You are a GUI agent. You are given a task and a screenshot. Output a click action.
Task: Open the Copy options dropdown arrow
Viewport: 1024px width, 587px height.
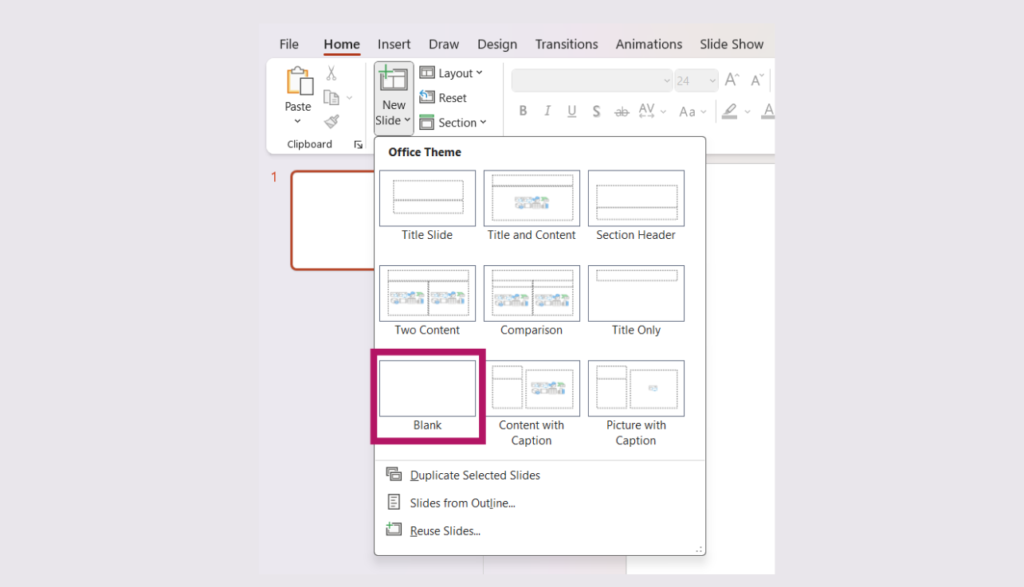point(349,98)
